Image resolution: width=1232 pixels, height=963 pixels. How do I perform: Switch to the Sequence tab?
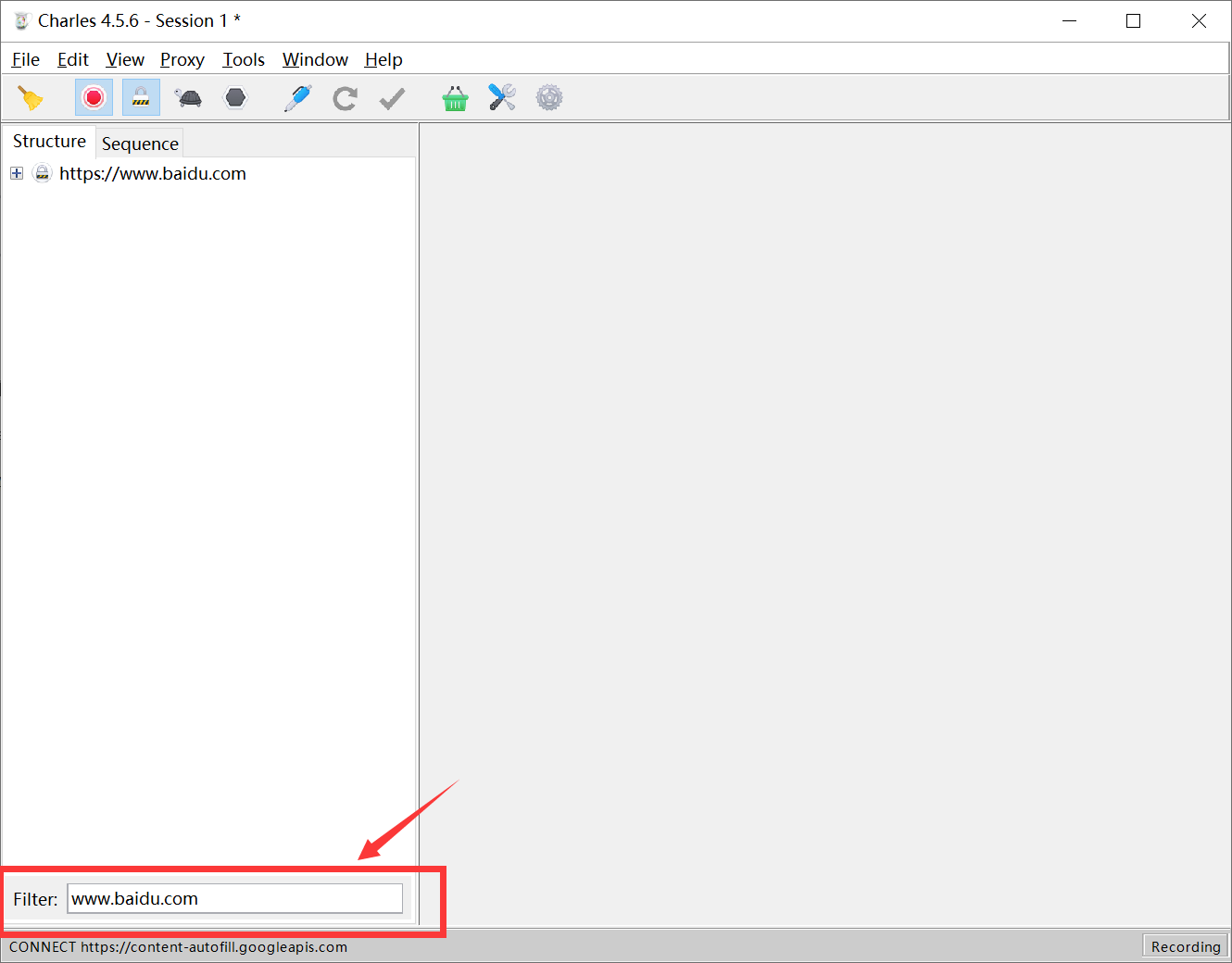point(140,144)
